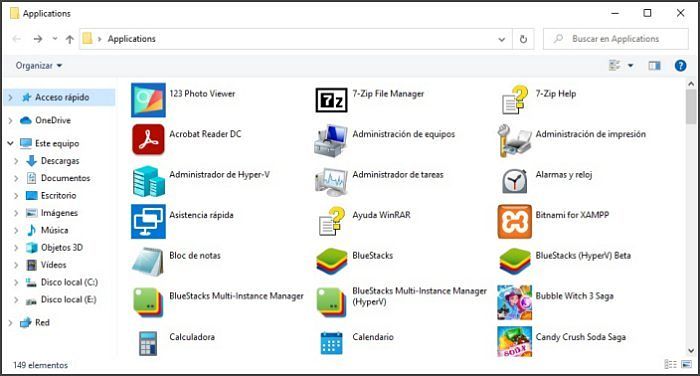
Task: Expand the Acceso rápido tree node
Action: tap(10, 97)
